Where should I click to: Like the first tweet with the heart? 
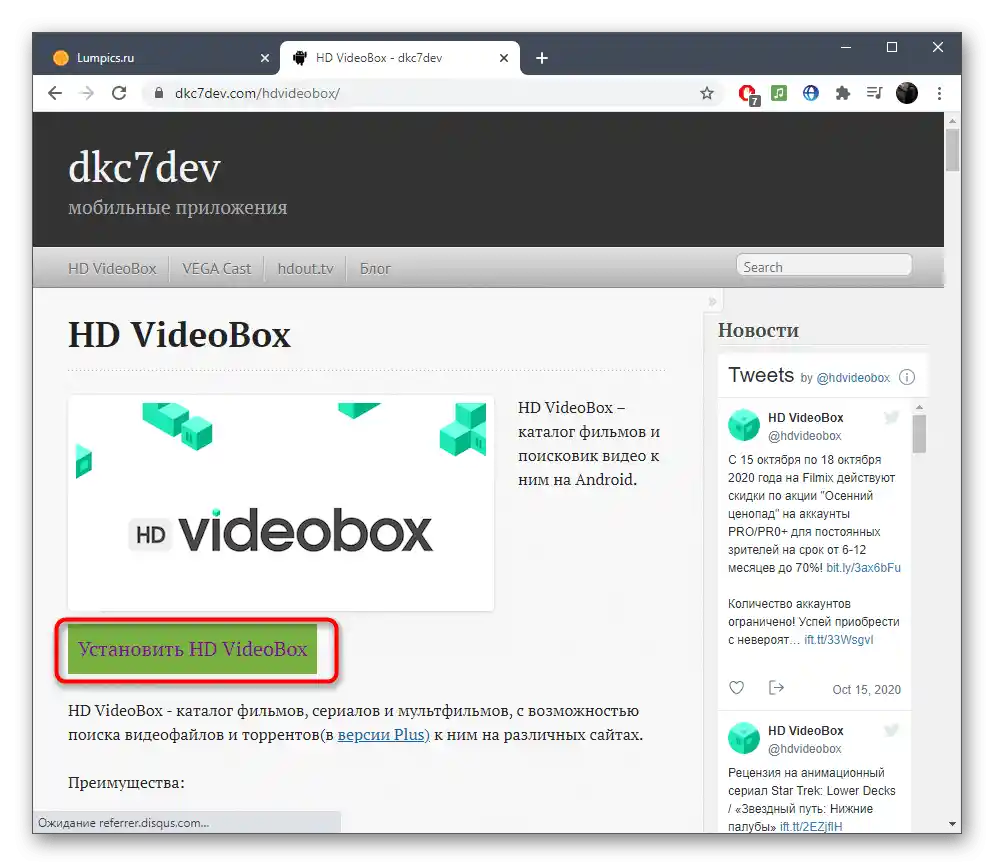click(736, 688)
